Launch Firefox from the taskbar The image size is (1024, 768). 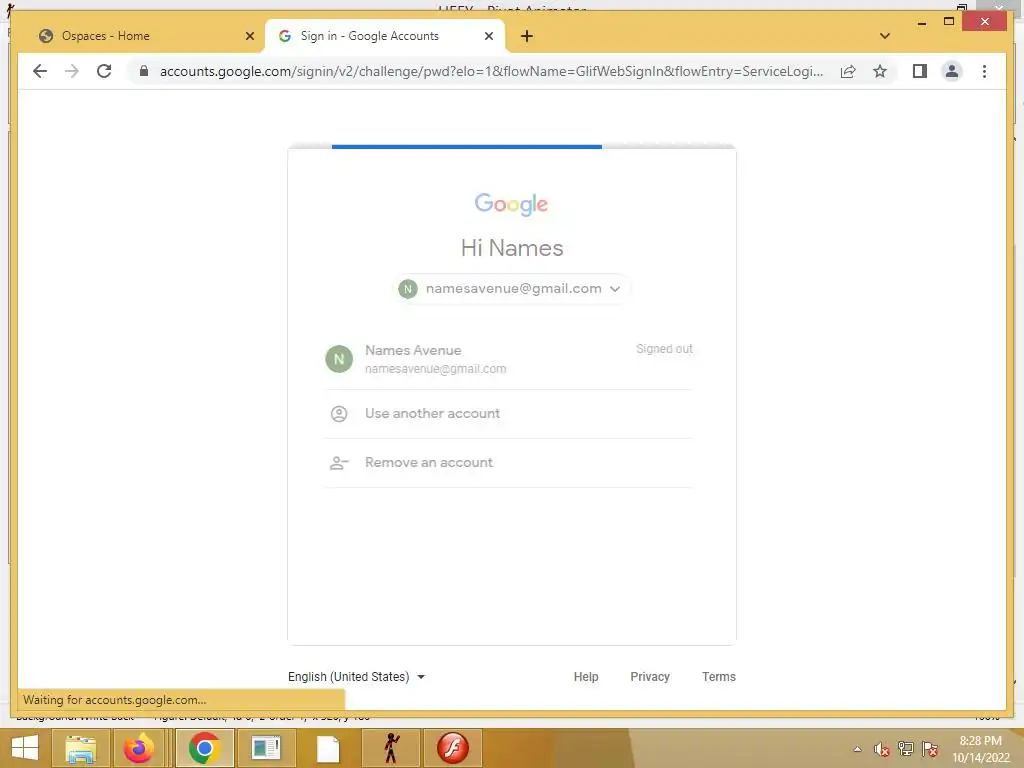pos(138,748)
